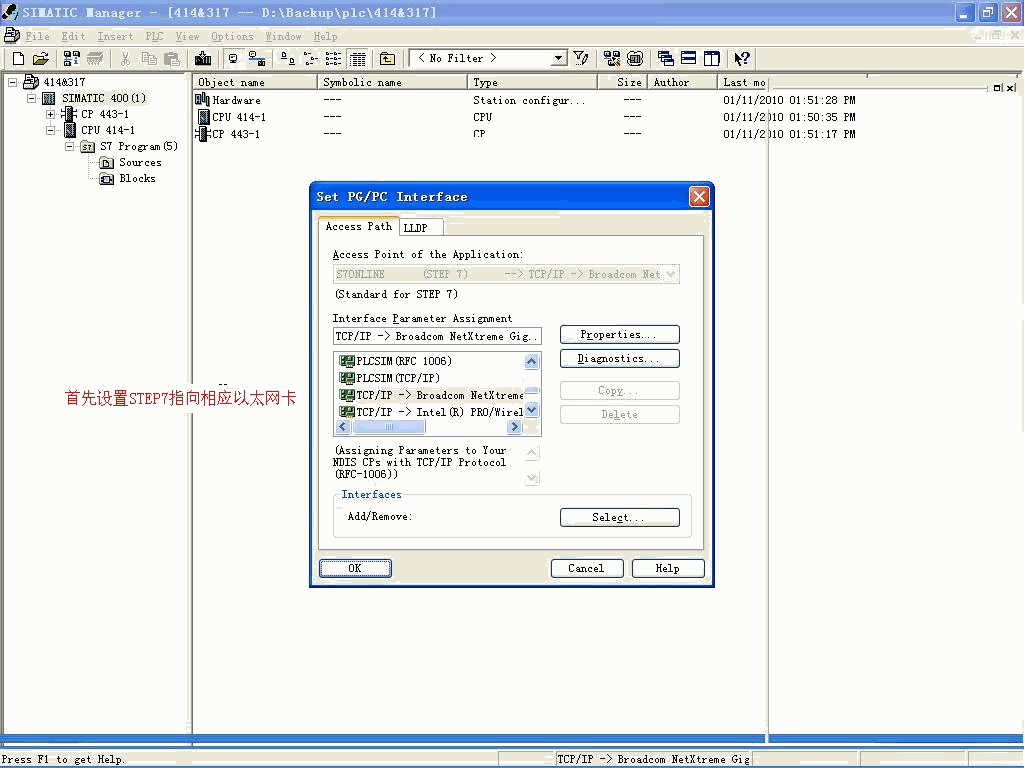Open the PLC menu
Screen dimensions: 1025x768
[x=154, y=37]
